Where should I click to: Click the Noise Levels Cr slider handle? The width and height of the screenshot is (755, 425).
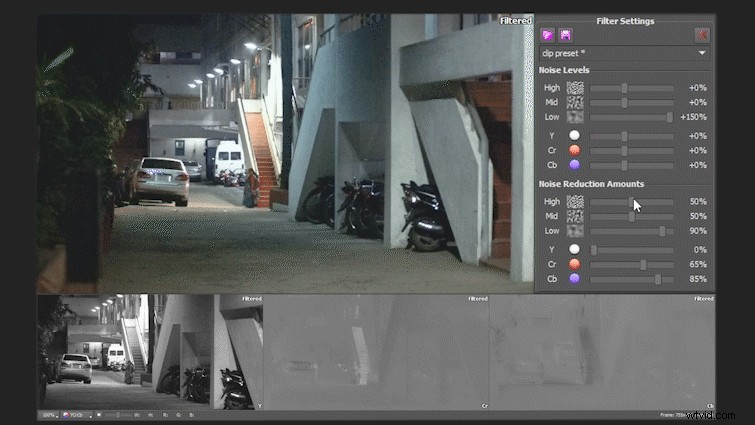[625, 151]
